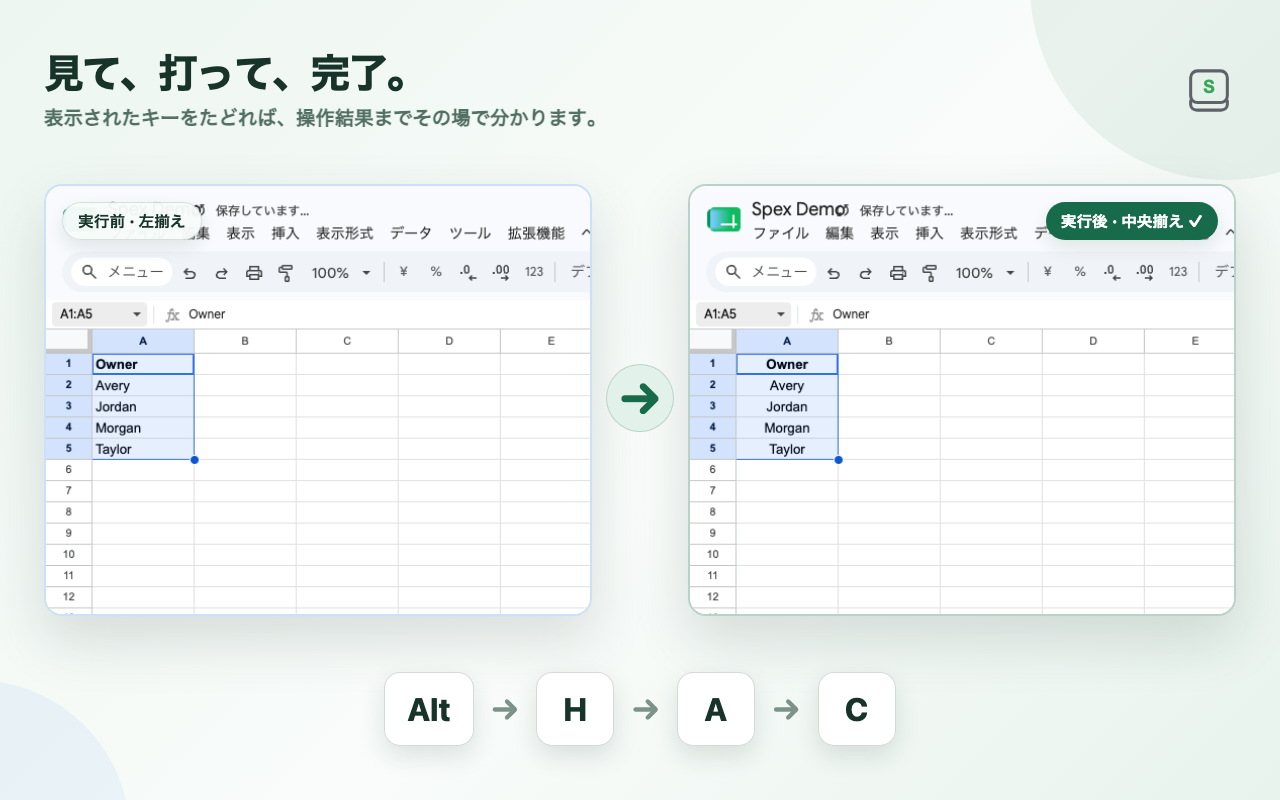Click the C key button
Viewport: 1280px width, 800px height.
tap(857, 709)
